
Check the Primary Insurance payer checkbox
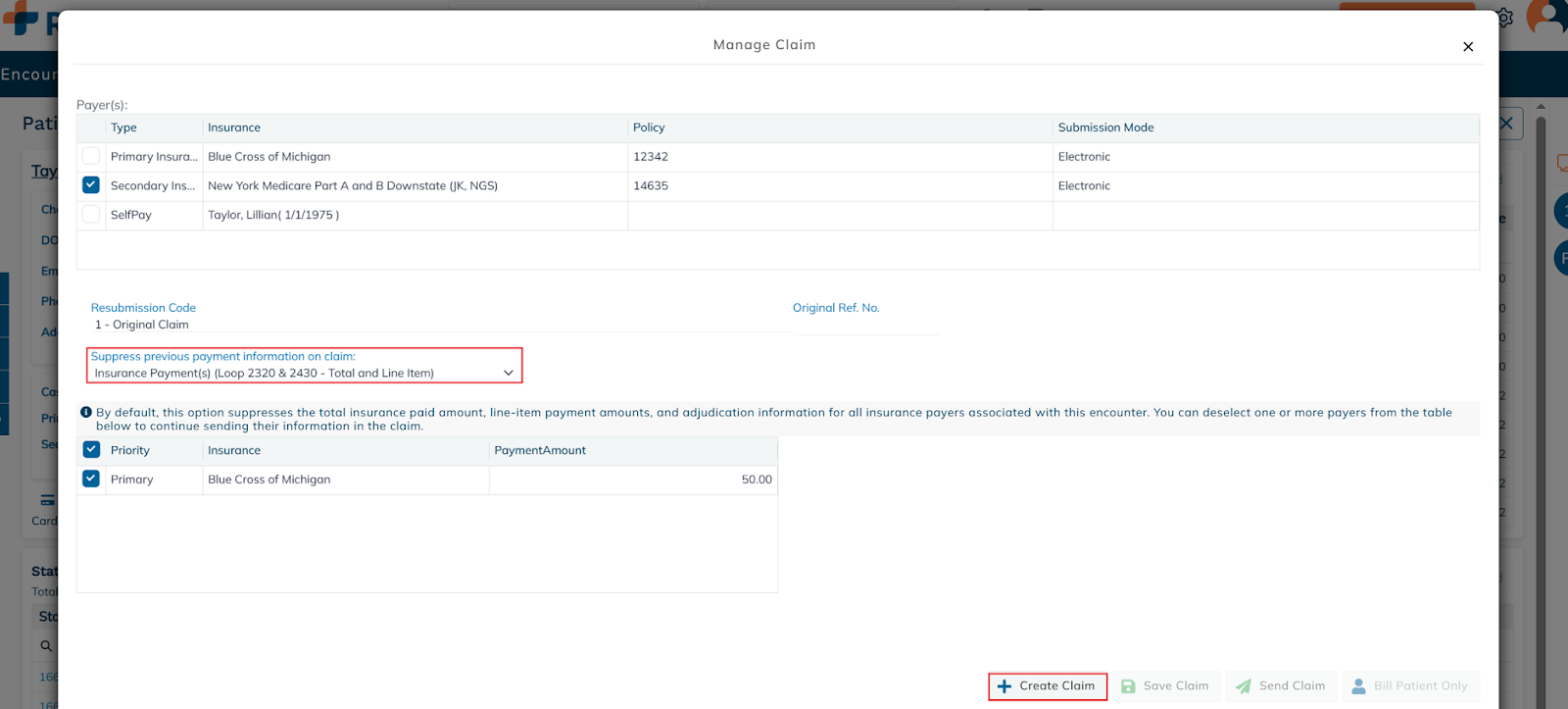click(x=91, y=156)
